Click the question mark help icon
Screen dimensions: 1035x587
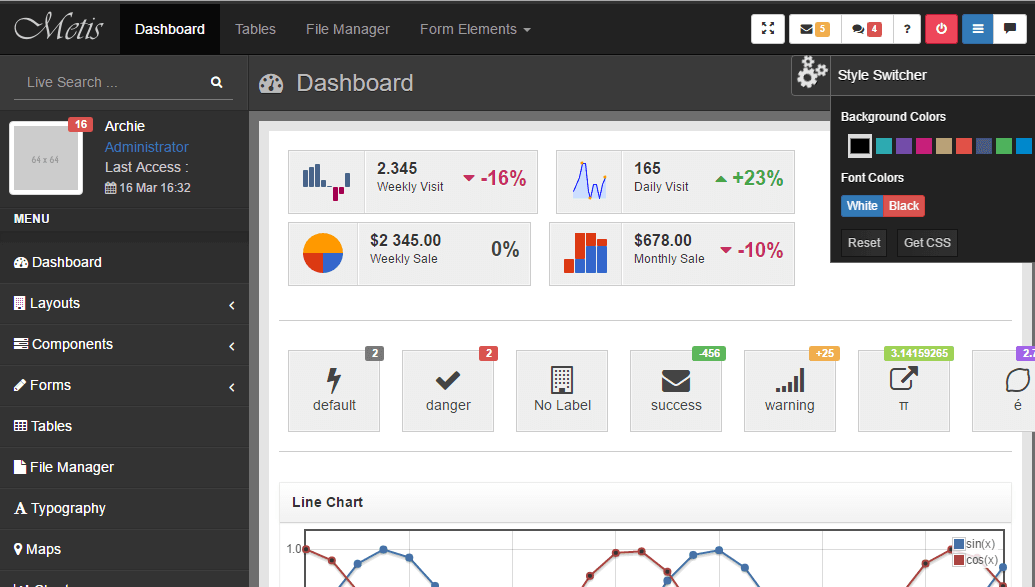click(906, 29)
